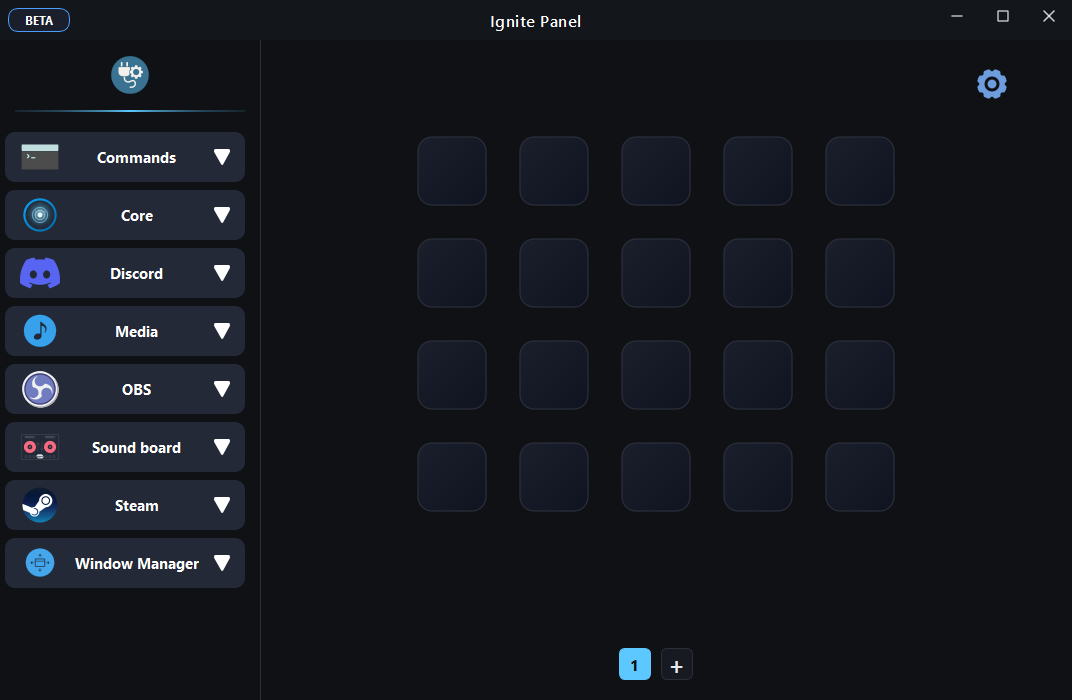The width and height of the screenshot is (1072, 700).
Task: Expand the Media section
Action: [x=222, y=331]
